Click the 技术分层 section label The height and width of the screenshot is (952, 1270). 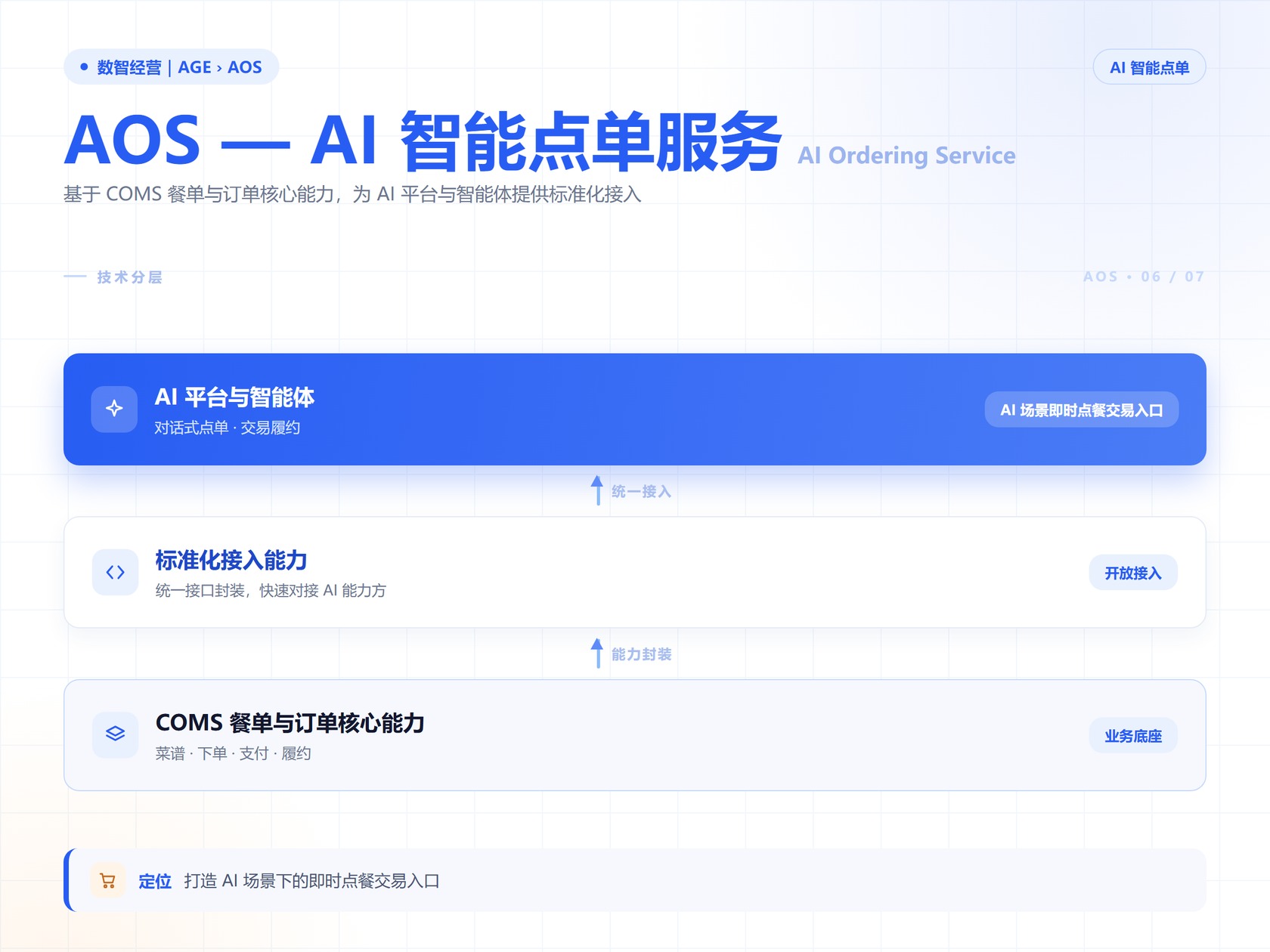click(129, 277)
